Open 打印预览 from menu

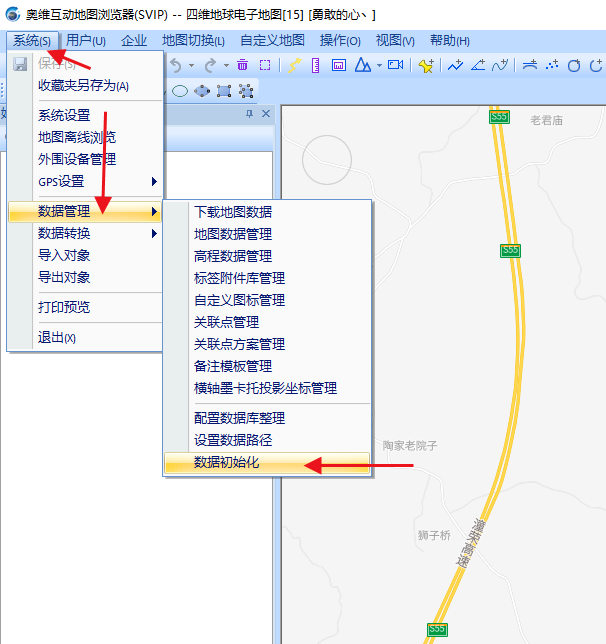[85, 307]
